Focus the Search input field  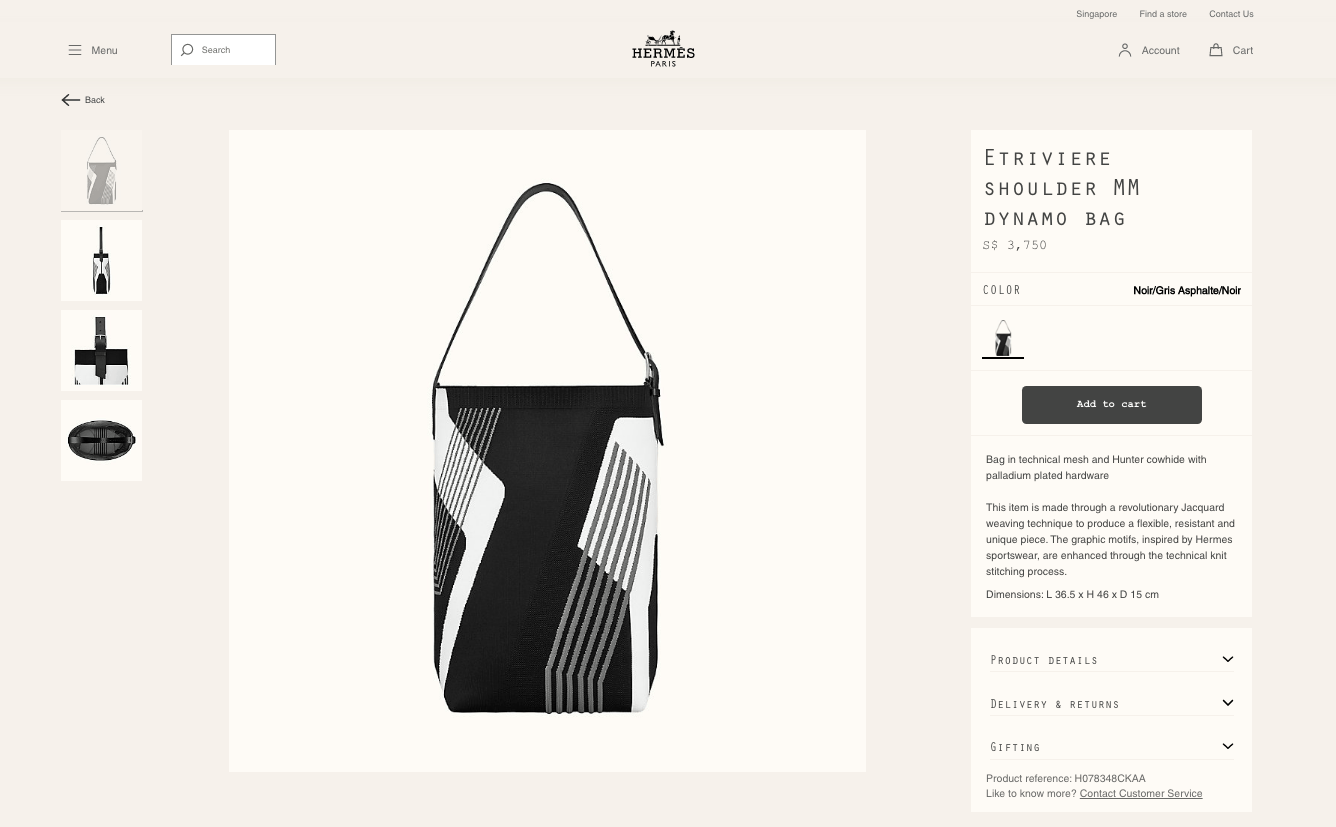[x=223, y=50]
